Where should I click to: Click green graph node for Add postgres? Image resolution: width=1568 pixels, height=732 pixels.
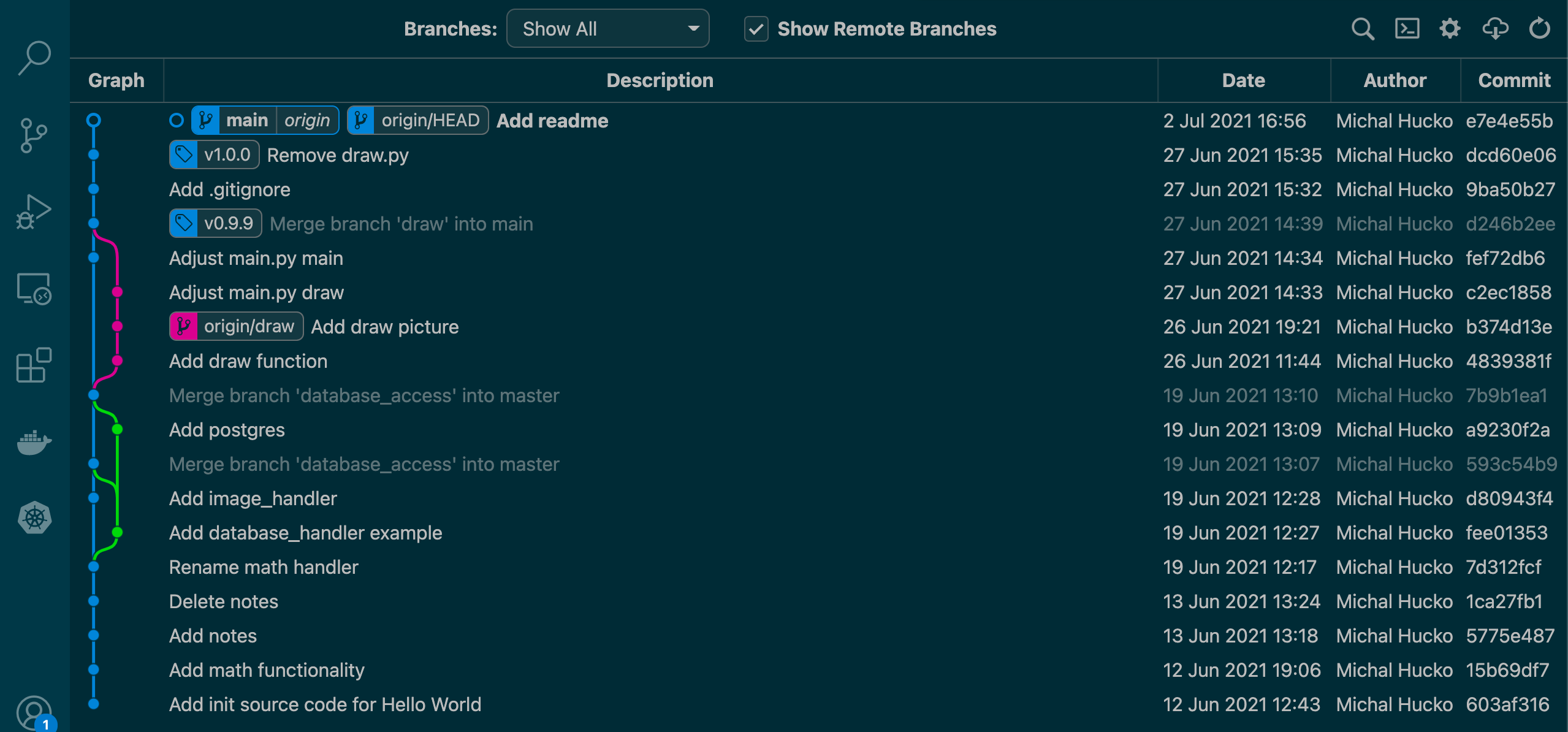117,429
